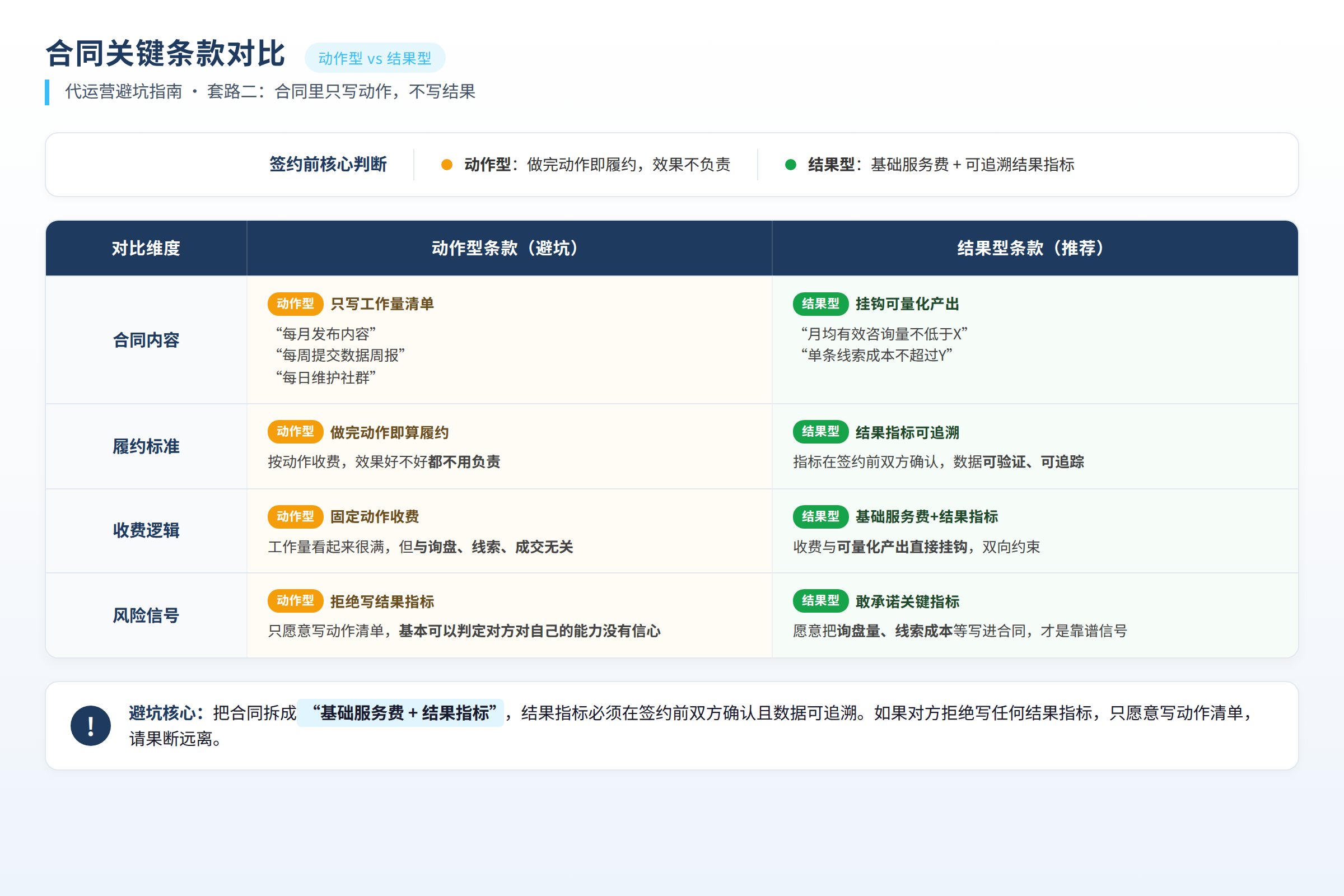Click the 合同内容 row label

[x=146, y=340]
